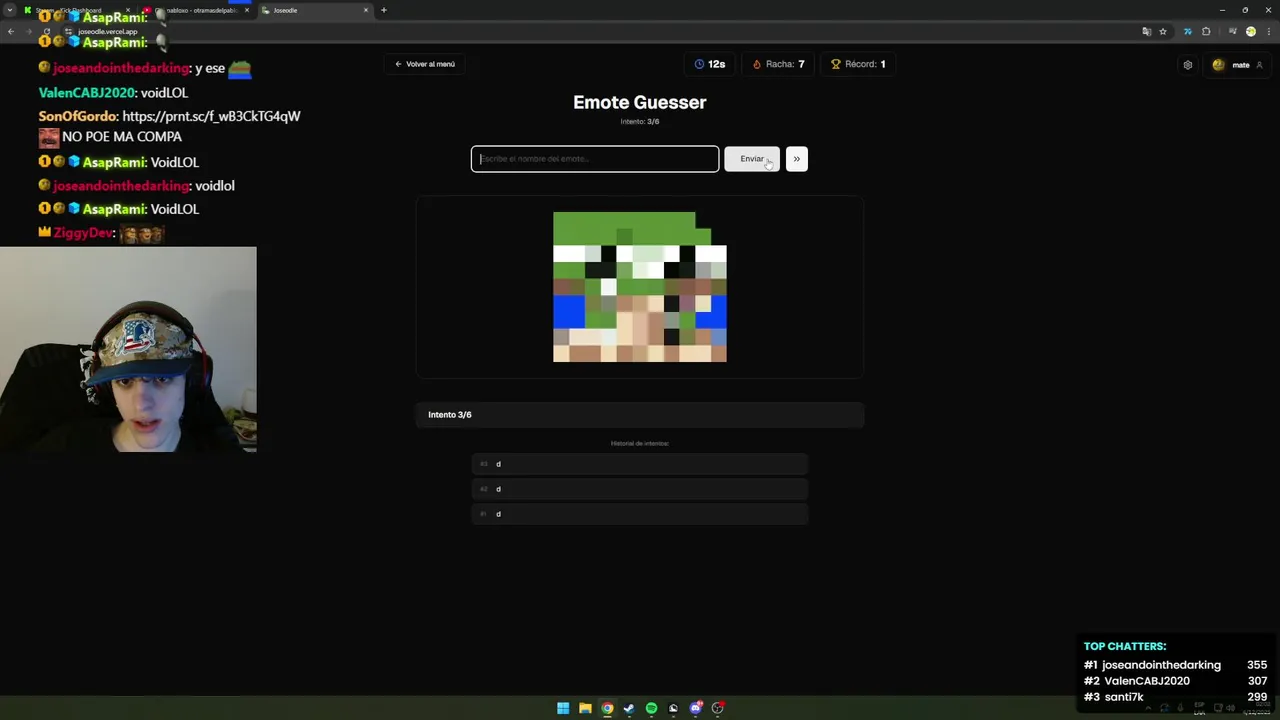
Task: Open Chrome three-dot menu
Action: [1267, 31]
